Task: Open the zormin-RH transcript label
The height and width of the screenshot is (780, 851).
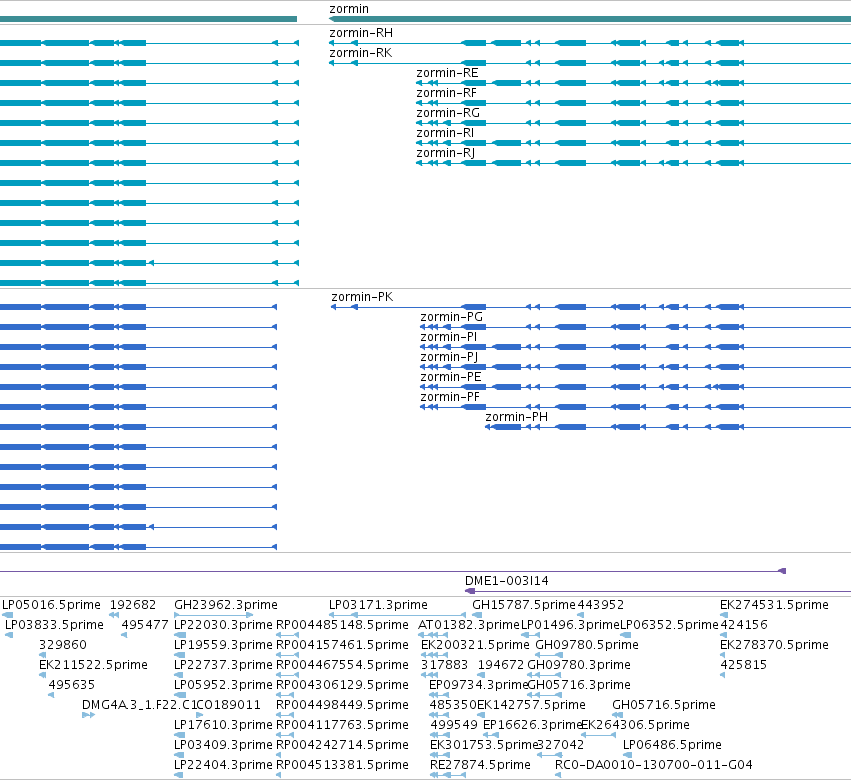Action: [x=361, y=33]
